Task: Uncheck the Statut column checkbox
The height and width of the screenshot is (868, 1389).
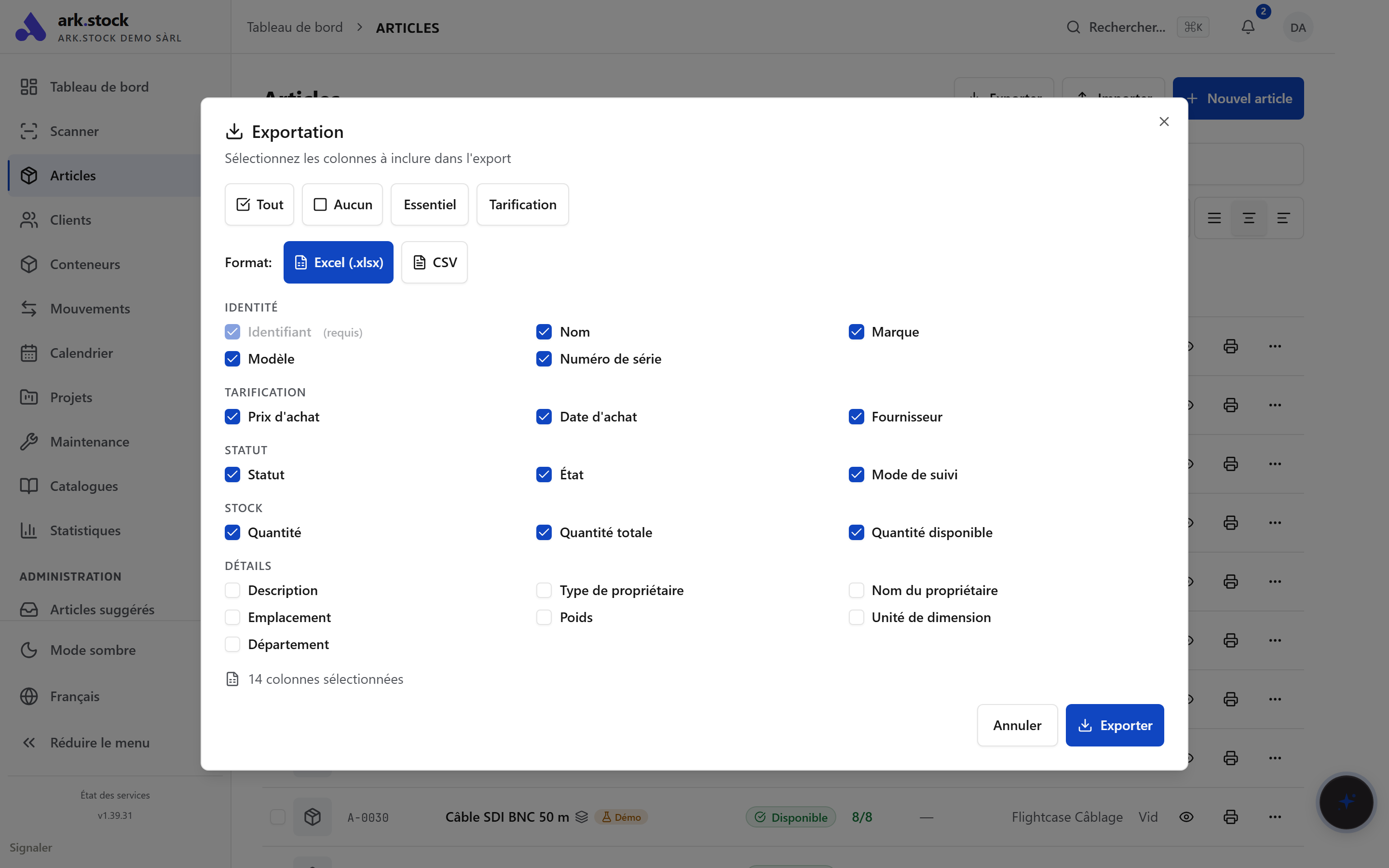Action: point(232,475)
